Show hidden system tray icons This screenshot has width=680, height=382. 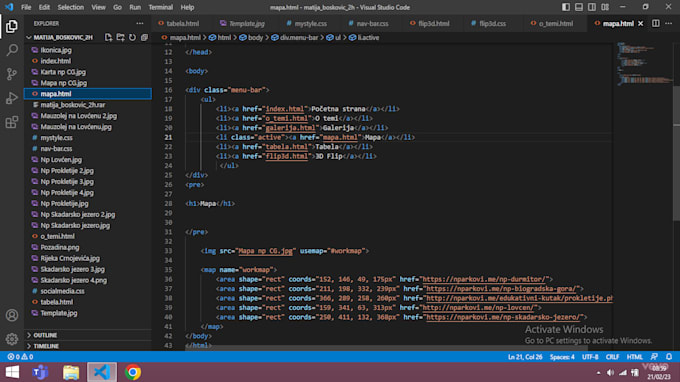point(598,373)
